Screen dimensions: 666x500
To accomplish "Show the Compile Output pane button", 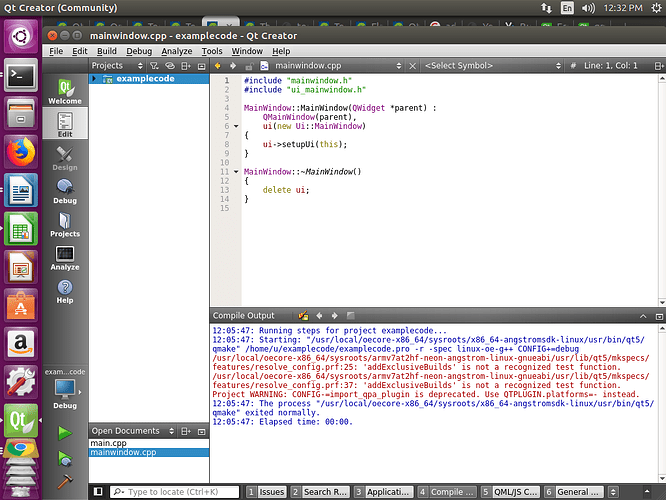I will click(447, 492).
